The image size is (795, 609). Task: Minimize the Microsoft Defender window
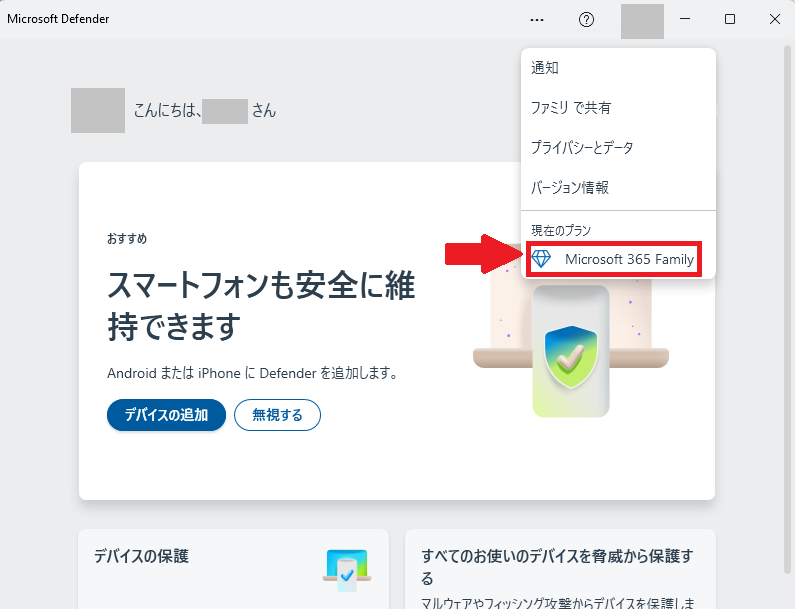pos(685,19)
